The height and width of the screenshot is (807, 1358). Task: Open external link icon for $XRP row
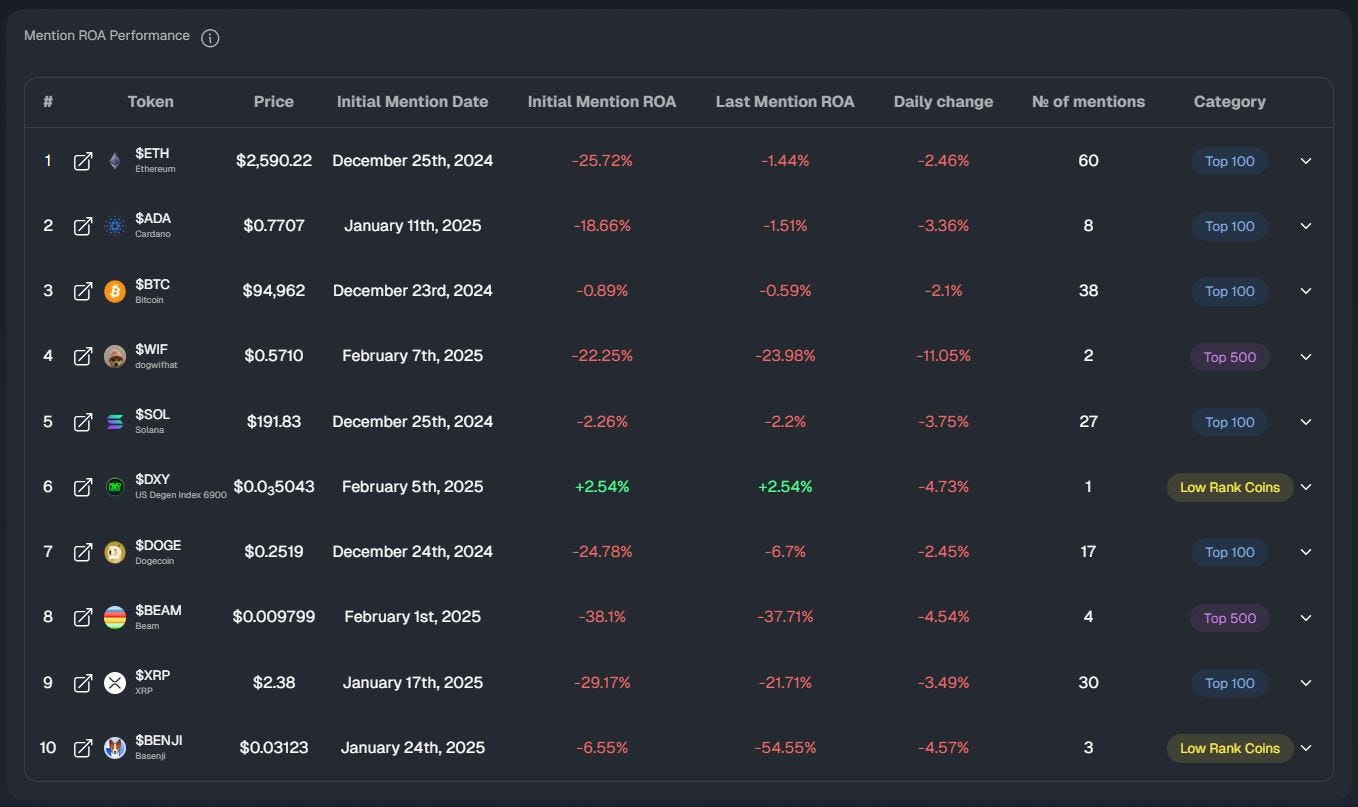tap(83, 683)
